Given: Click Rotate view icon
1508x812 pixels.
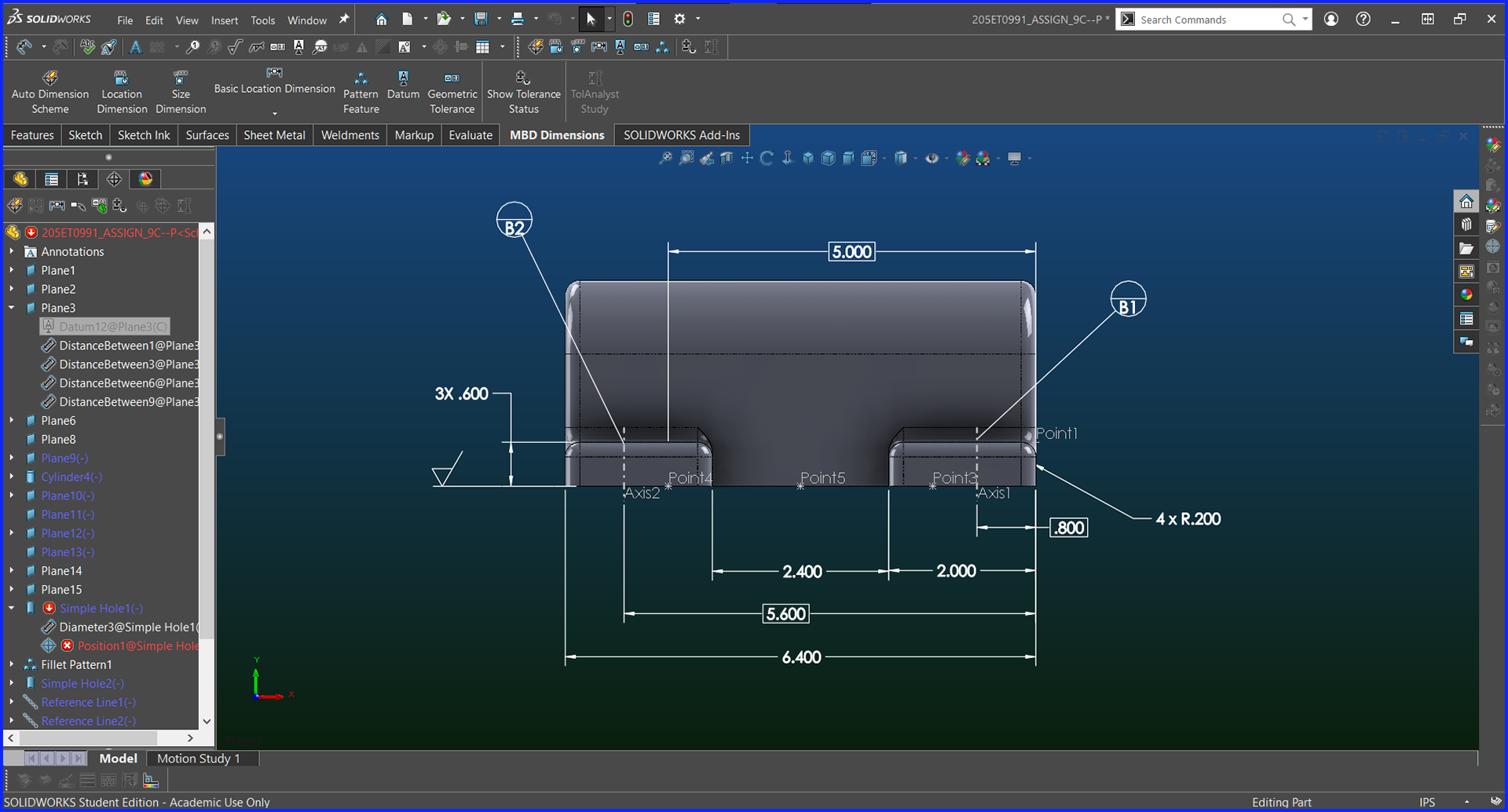Looking at the screenshot, I should coord(767,159).
